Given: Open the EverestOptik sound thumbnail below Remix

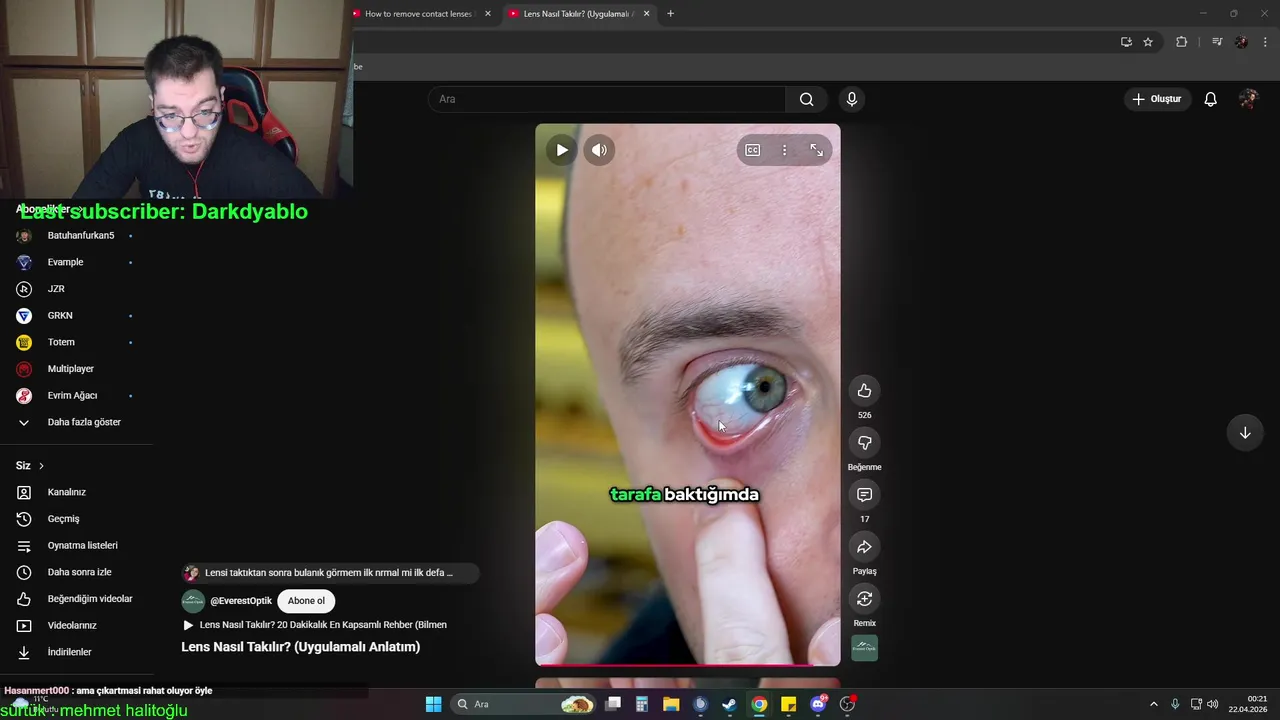Looking at the screenshot, I should point(864,648).
